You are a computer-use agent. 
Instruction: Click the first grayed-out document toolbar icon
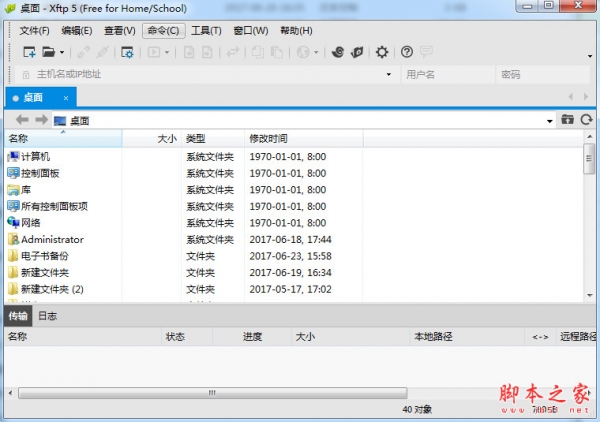pos(189,52)
